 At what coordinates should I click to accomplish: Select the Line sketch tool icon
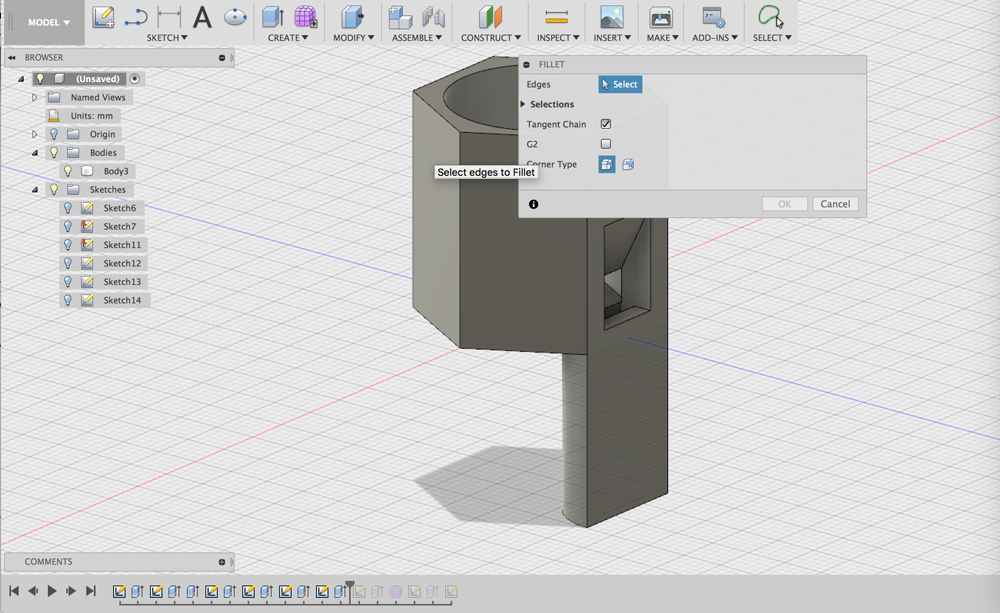point(136,17)
